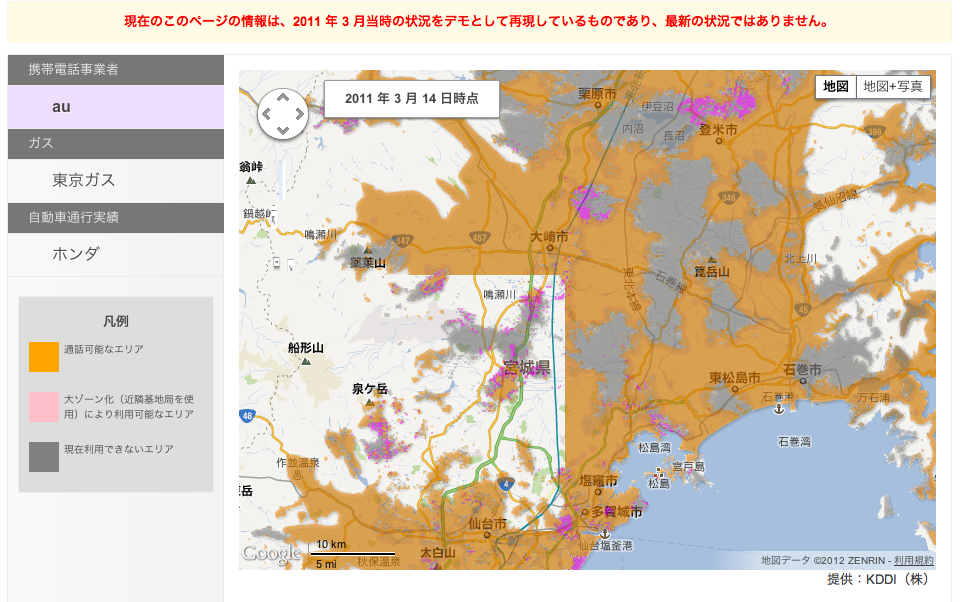Click the orange 通話可能なエリア legend swatch
Screen dimensions: 960x602
point(44,356)
